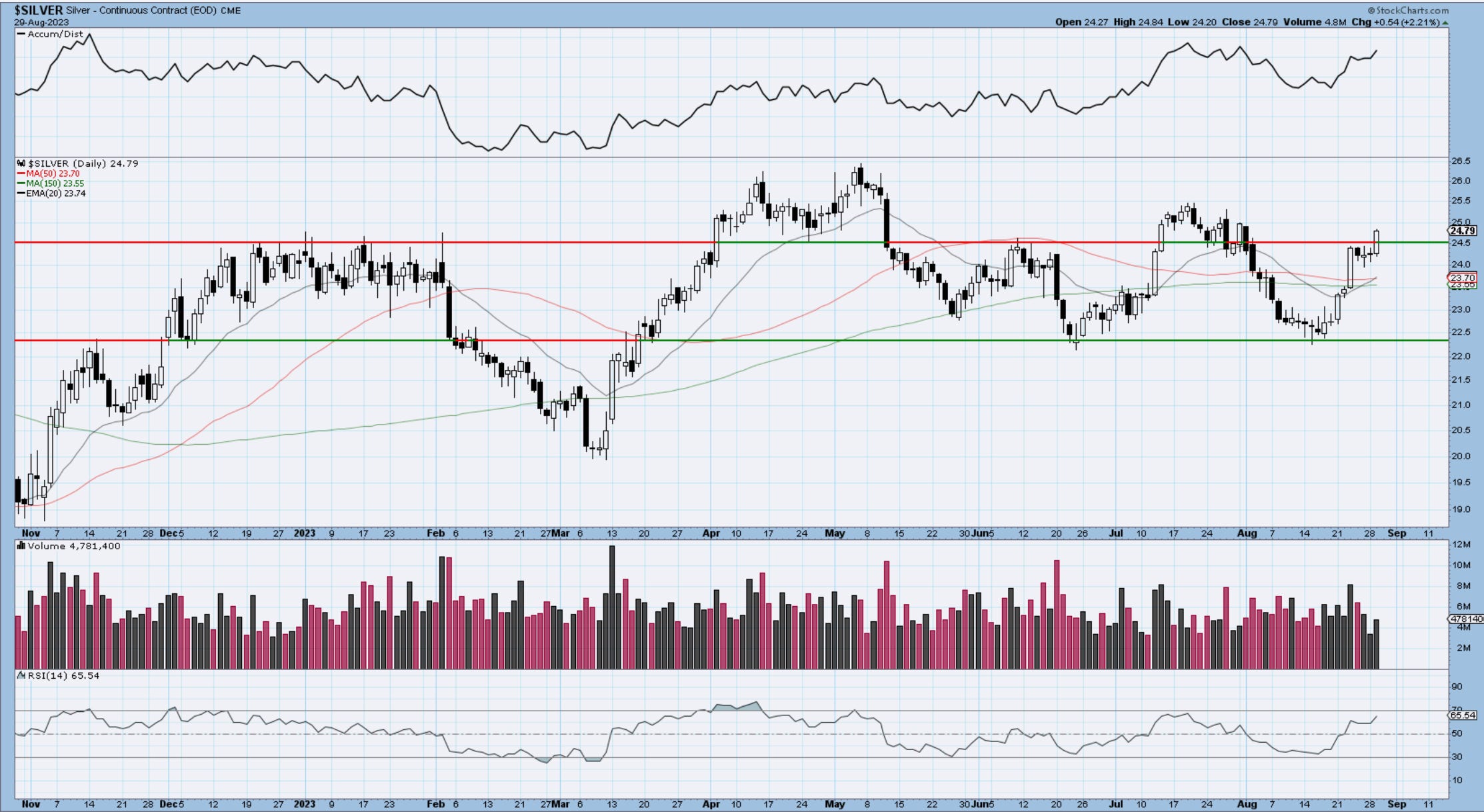Click the candlestick icon beside $SILVER (Daily)
Image resolution: width=1484 pixels, height=812 pixels.
[21, 163]
